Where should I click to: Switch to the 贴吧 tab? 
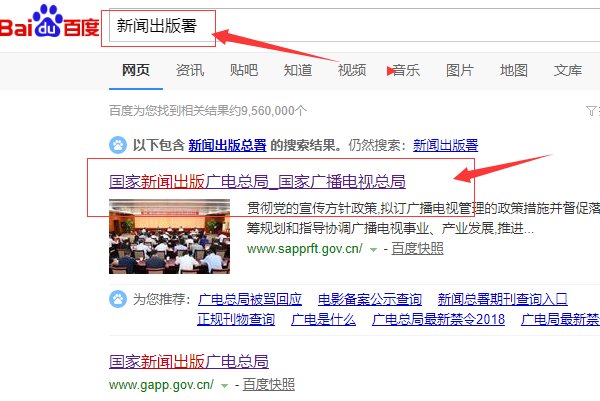[244, 70]
